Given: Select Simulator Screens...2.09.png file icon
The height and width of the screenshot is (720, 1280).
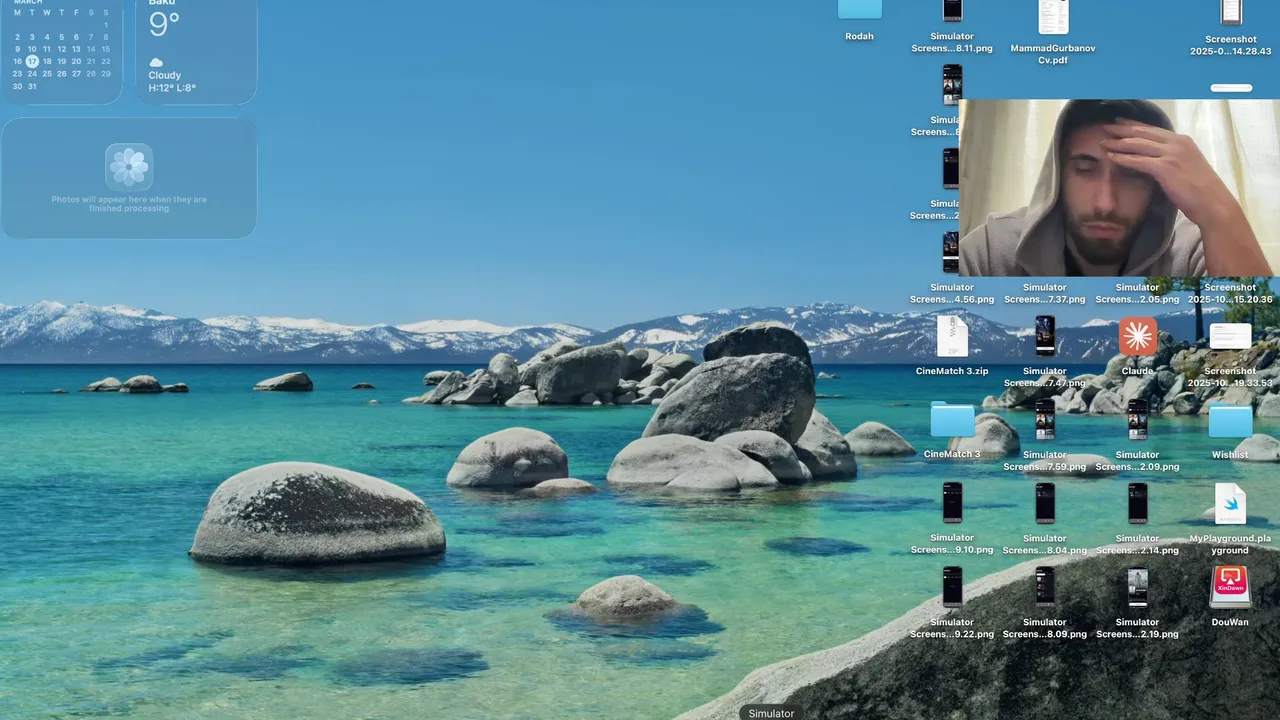Looking at the screenshot, I should tap(1137, 420).
